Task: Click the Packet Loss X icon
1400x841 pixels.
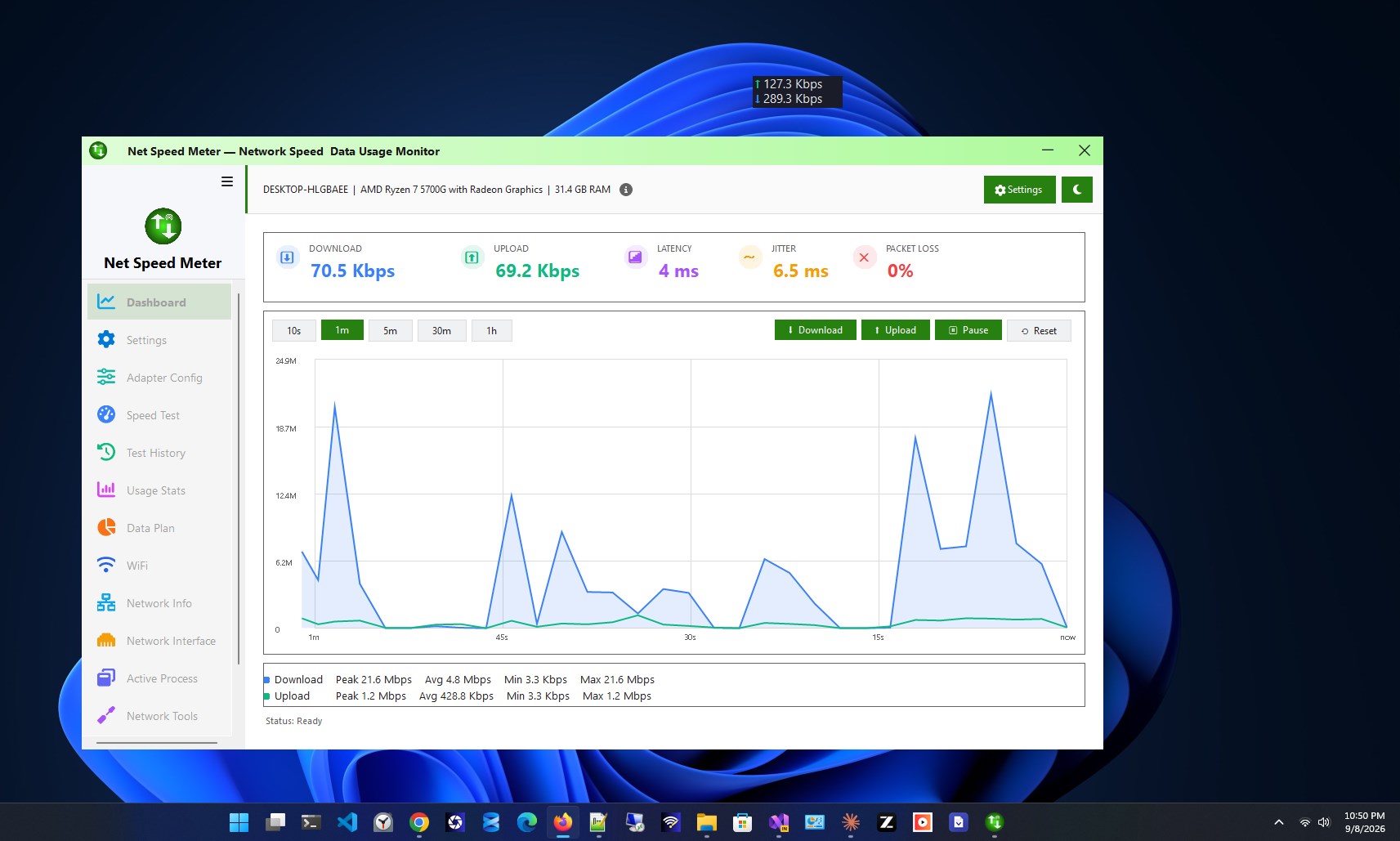Action: pyautogui.click(x=864, y=257)
